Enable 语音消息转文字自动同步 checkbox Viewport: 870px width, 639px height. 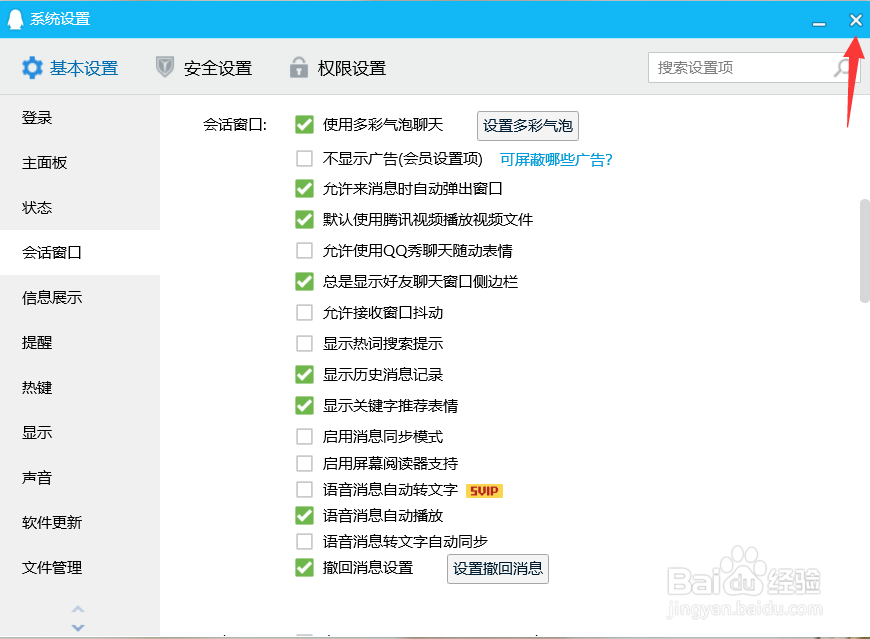click(304, 541)
